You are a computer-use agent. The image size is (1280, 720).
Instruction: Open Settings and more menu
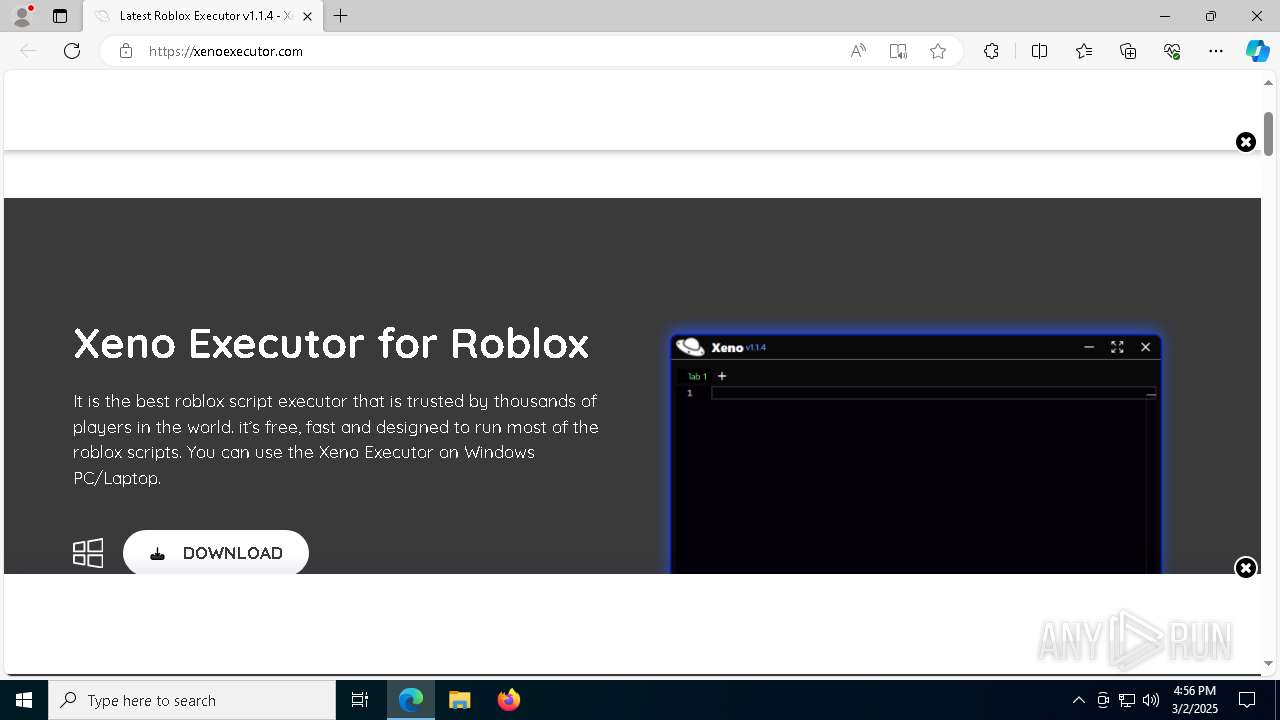point(1216,51)
